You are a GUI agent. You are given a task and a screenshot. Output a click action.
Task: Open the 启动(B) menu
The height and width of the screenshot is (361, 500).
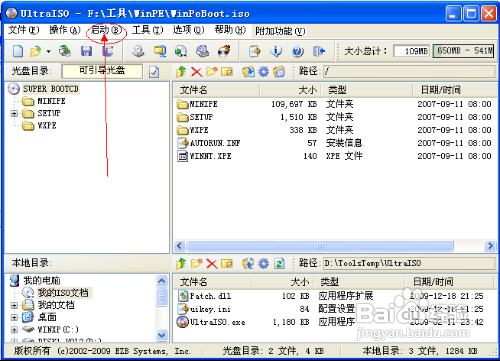(106, 30)
